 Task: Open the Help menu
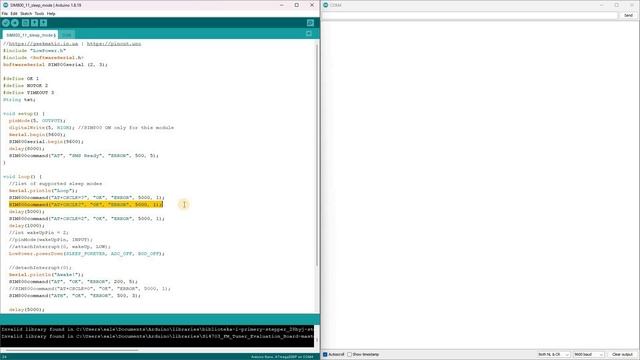click(51, 13)
